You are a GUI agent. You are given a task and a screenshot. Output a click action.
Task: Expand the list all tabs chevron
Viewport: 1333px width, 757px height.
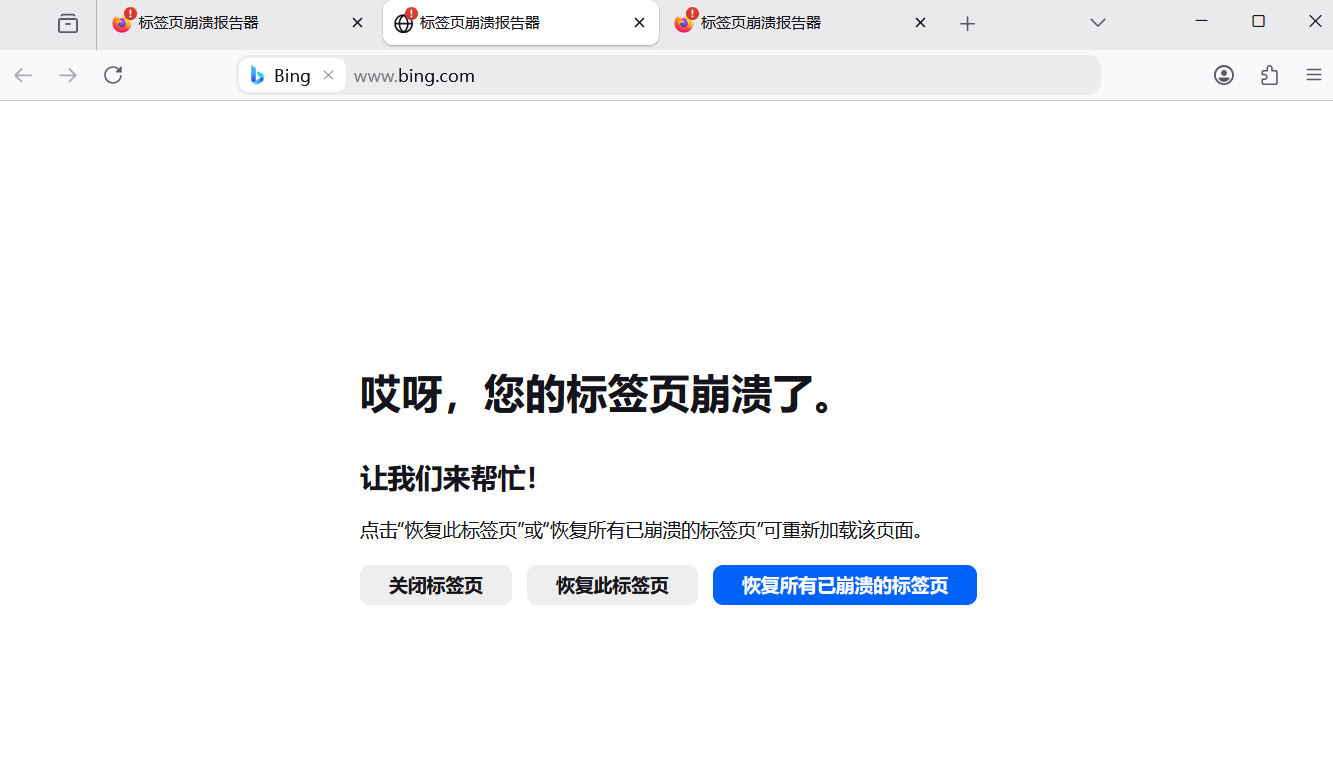click(1098, 23)
